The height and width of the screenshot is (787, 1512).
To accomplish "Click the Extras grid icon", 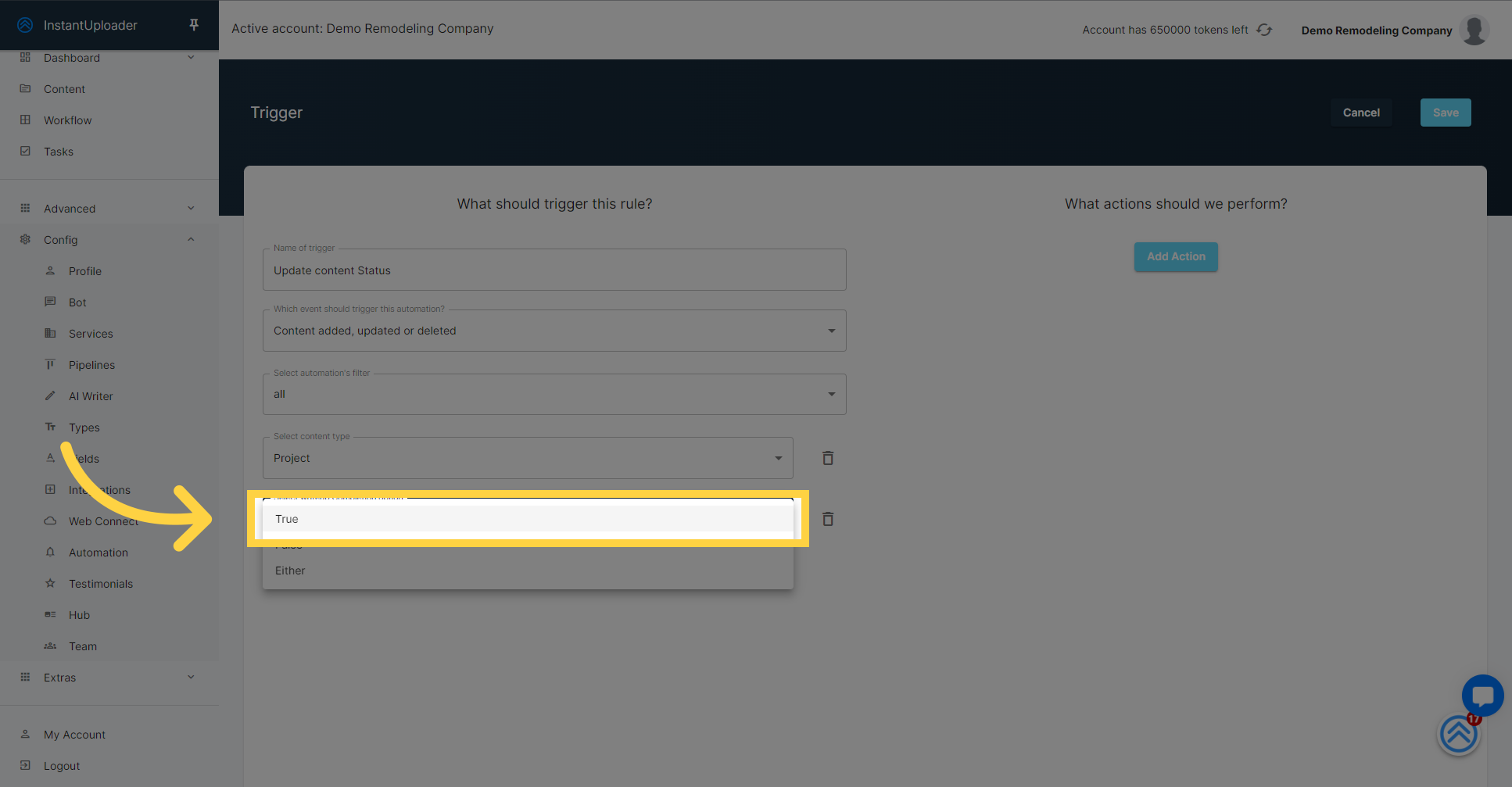I will (25, 678).
